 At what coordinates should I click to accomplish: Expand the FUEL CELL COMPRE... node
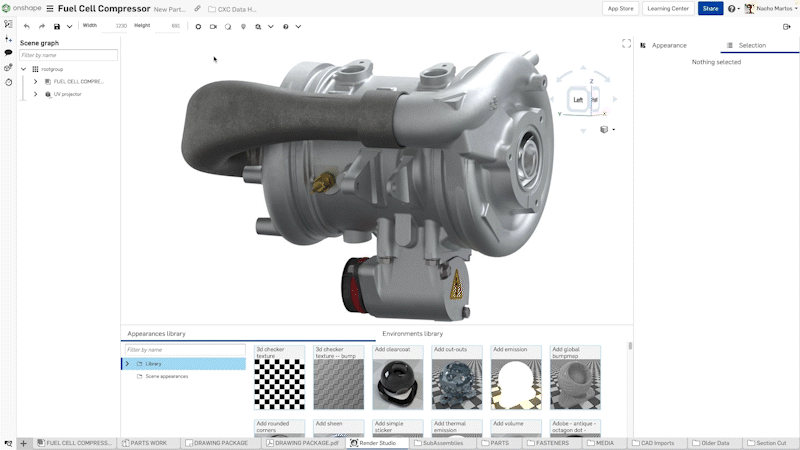tap(35, 82)
